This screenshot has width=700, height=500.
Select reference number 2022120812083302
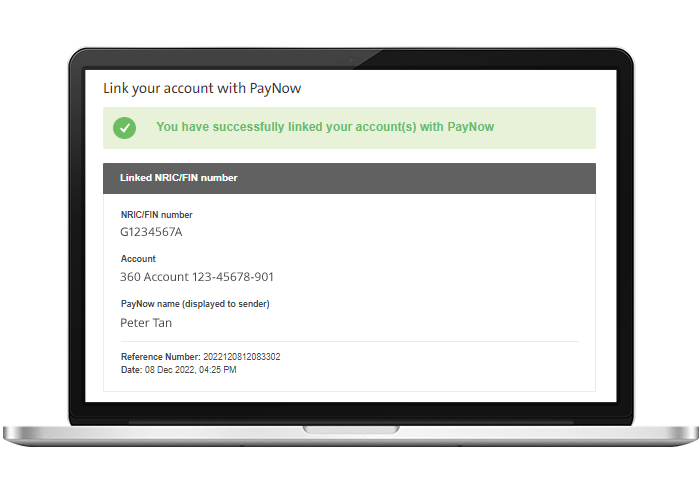[242, 357]
